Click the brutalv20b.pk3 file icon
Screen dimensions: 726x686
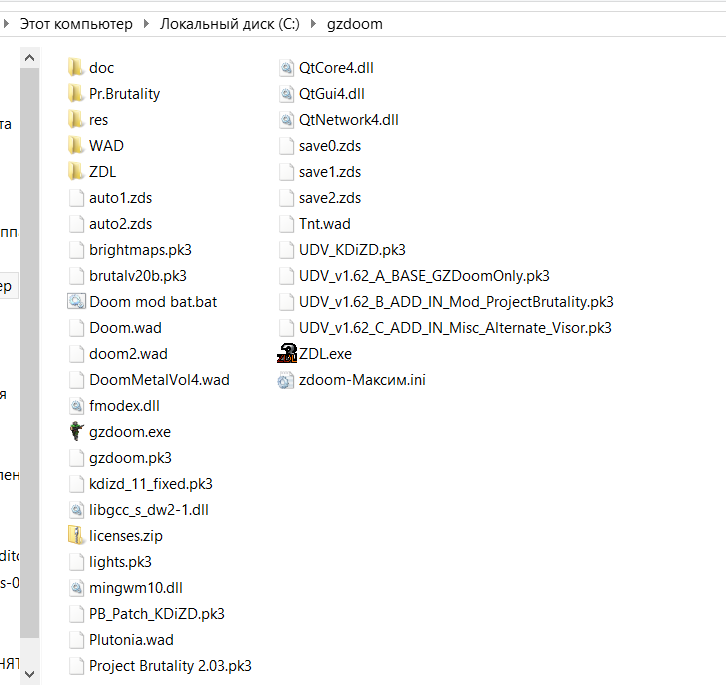[x=76, y=276]
